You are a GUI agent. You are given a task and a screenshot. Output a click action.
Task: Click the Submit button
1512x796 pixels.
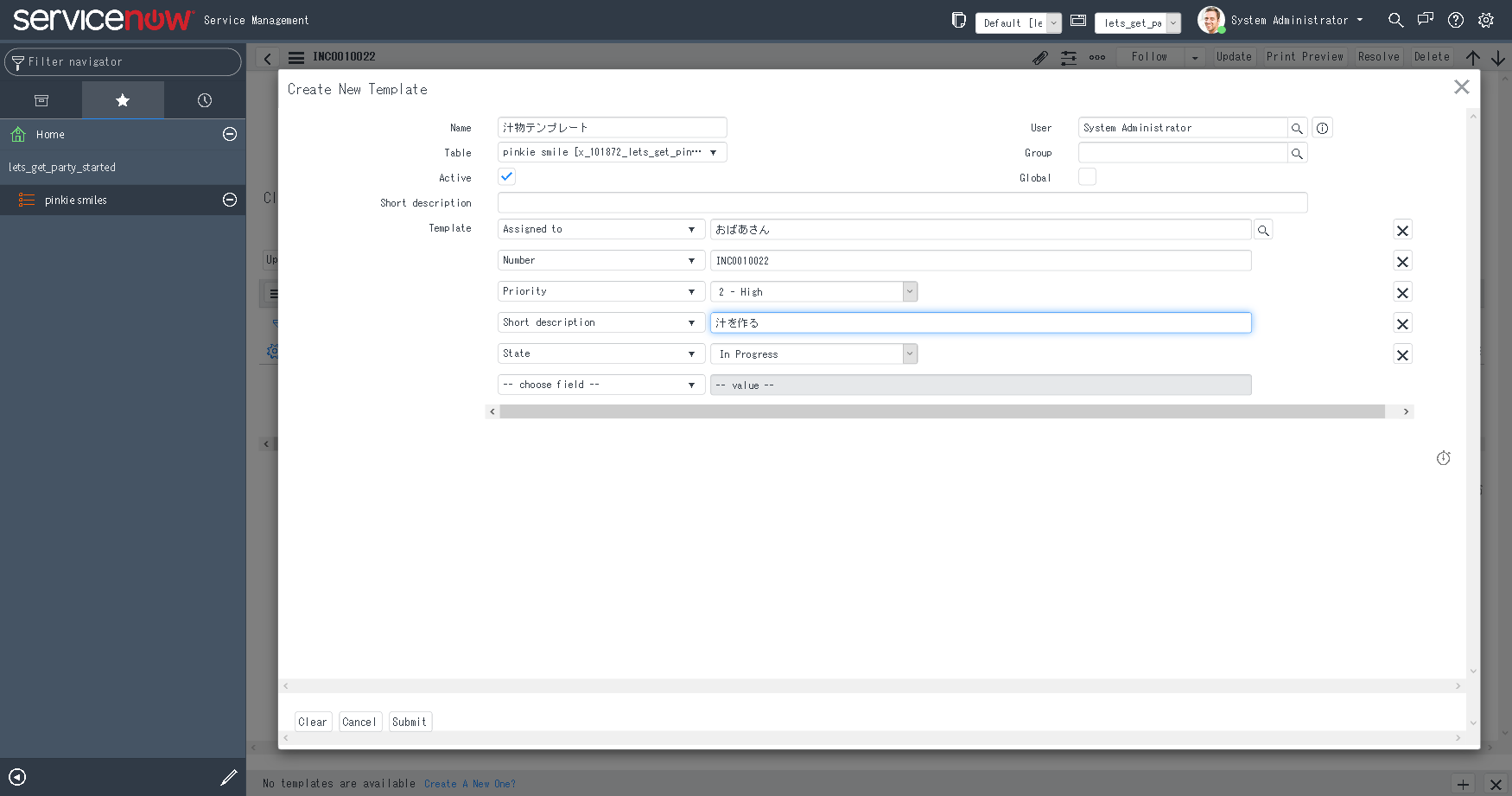pyautogui.click(x=410, y=721)
